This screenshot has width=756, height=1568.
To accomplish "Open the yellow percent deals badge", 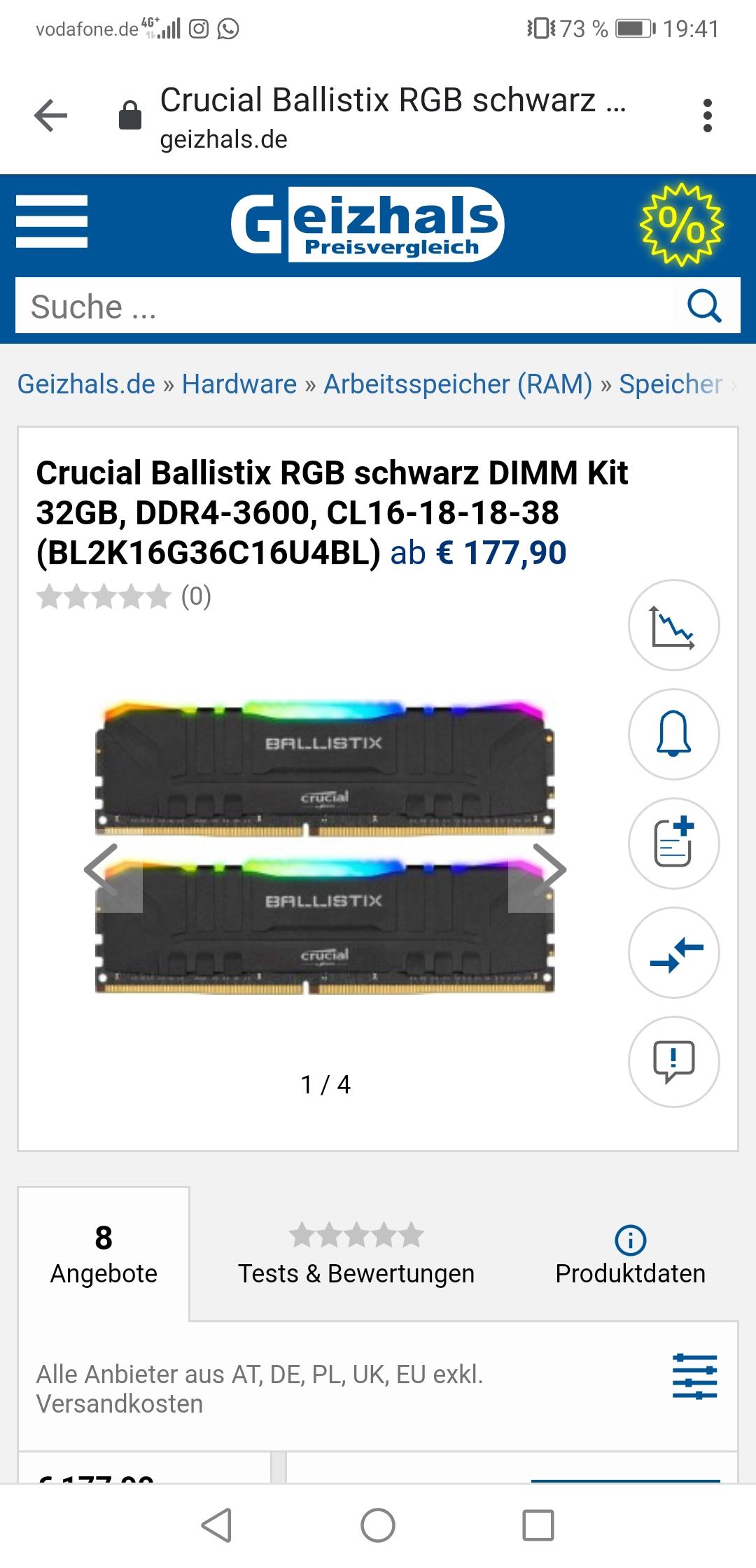I will point(681,224).
